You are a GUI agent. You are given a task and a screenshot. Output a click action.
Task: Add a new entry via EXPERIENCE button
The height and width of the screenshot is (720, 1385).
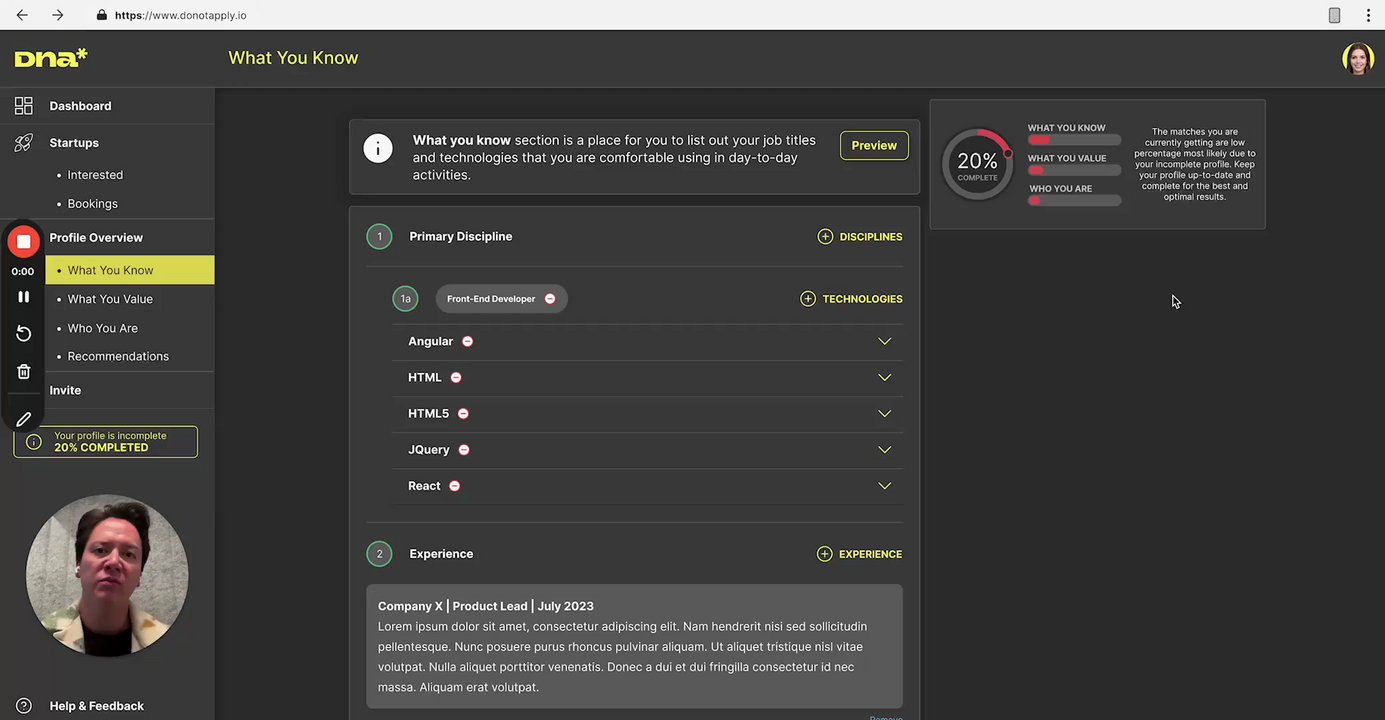coord(859,554)
